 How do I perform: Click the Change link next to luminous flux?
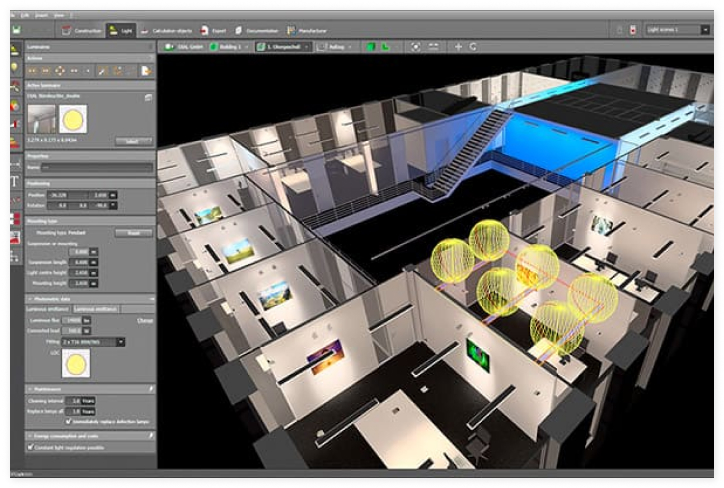[x=145, y=320]
